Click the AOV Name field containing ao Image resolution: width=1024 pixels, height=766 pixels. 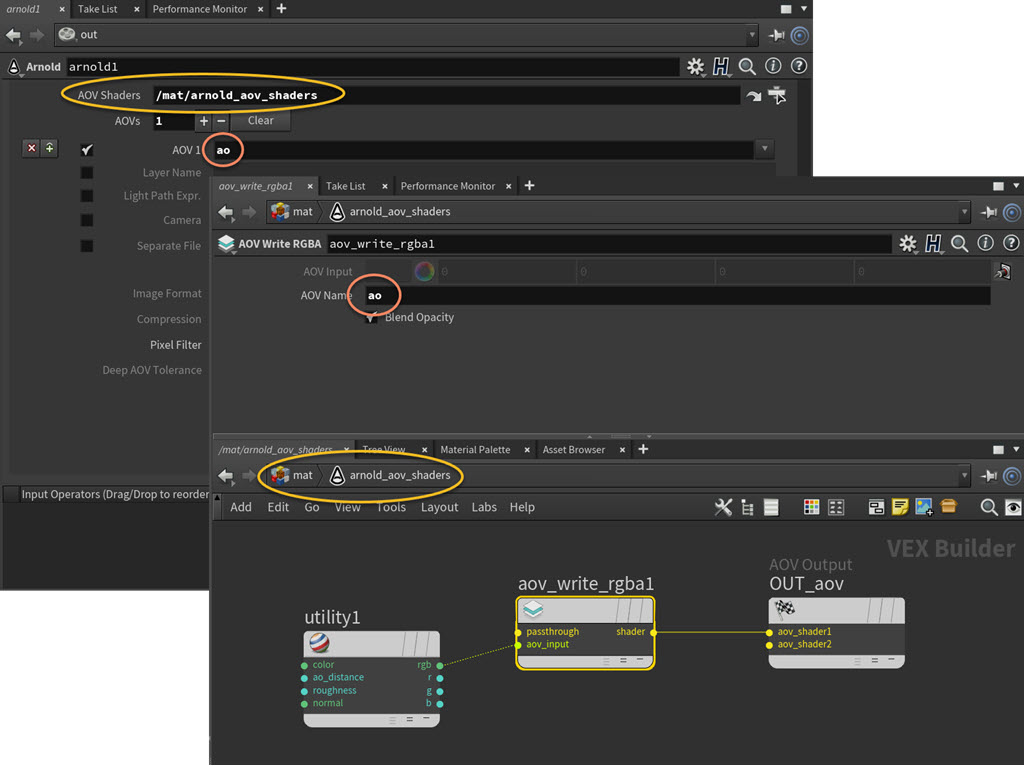676,296
